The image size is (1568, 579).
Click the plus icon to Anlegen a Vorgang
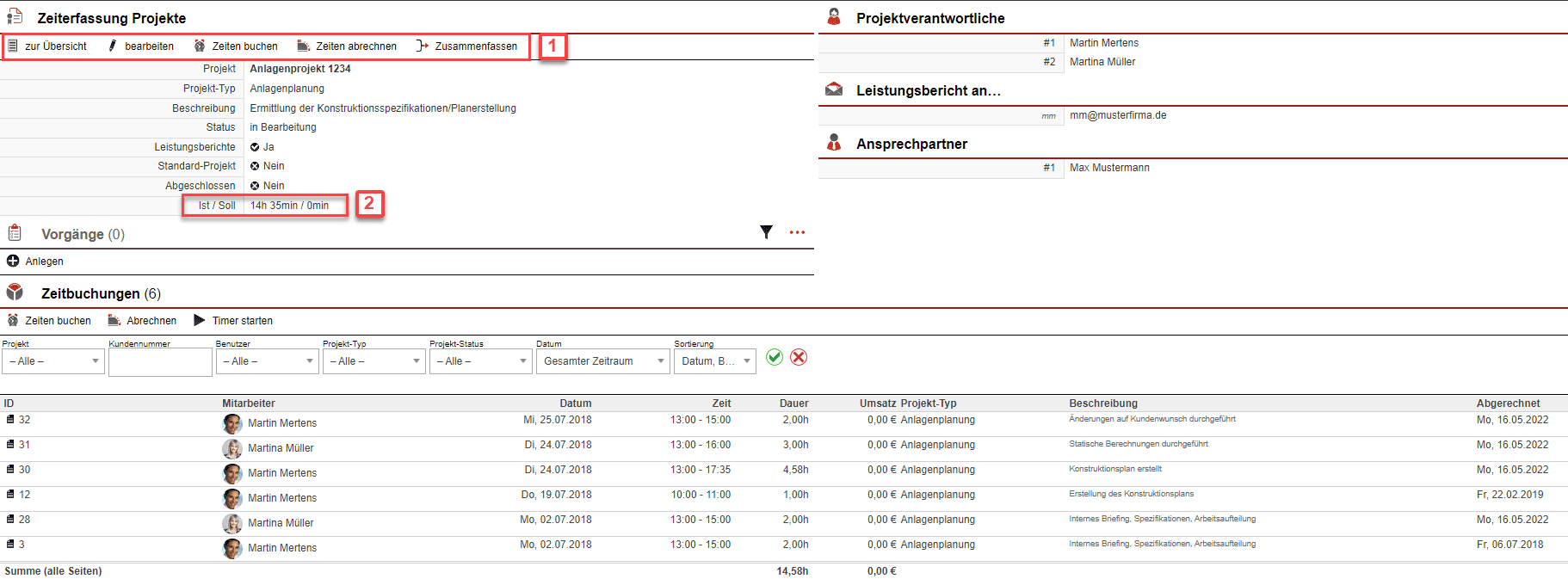point(13,261)
